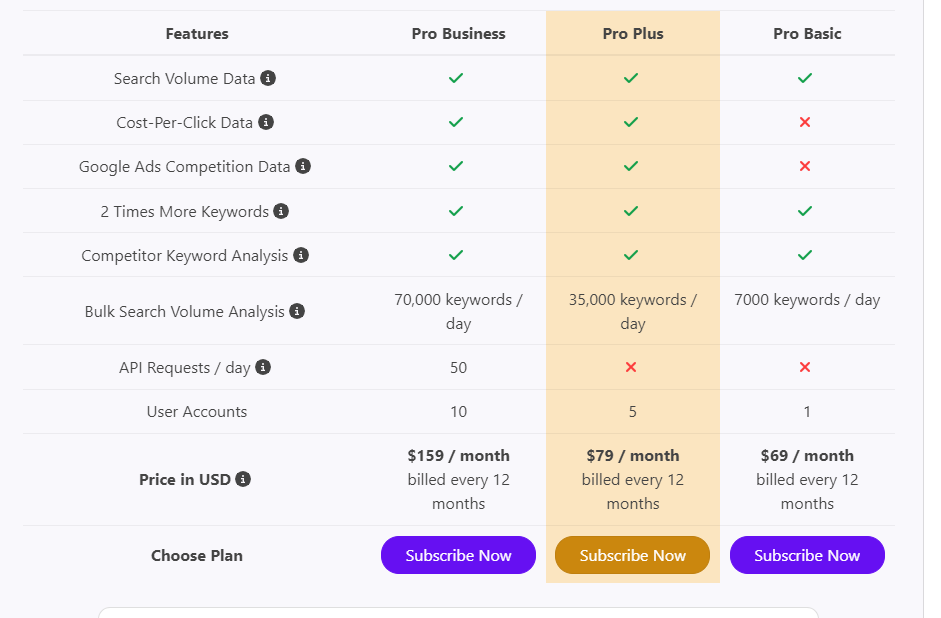The image size is (941, 618).
Task: Click info icon beside Price in USD
Action: click(243, 479)
